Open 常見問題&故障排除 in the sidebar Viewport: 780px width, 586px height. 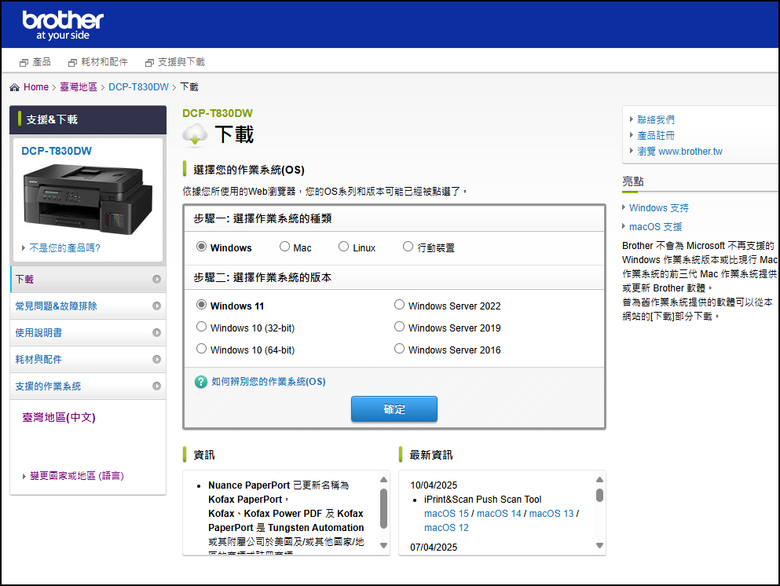(88, 306)
